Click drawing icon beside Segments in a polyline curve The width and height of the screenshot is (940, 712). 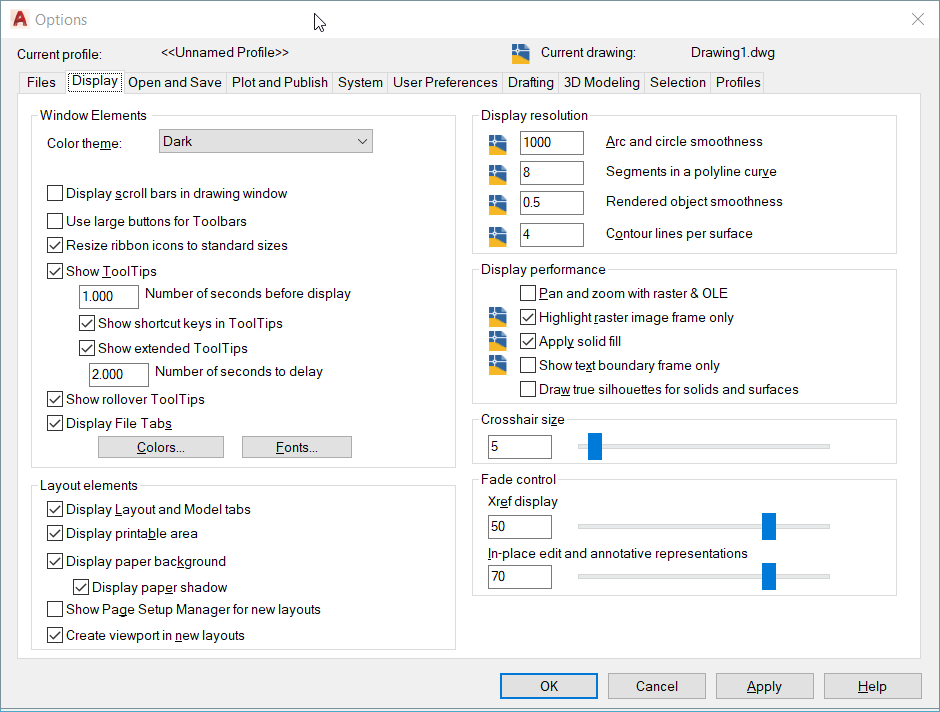(x=498, y=174)
